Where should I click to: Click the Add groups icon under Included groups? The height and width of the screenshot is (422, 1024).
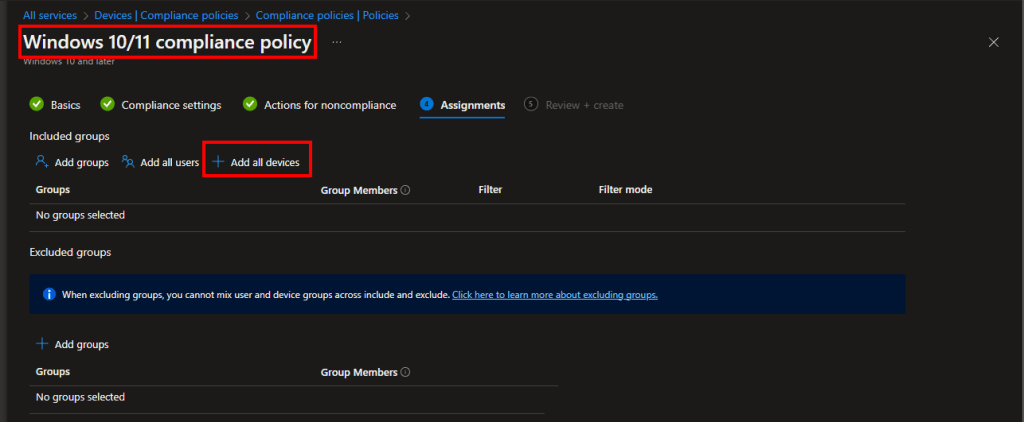click(41, 161)
